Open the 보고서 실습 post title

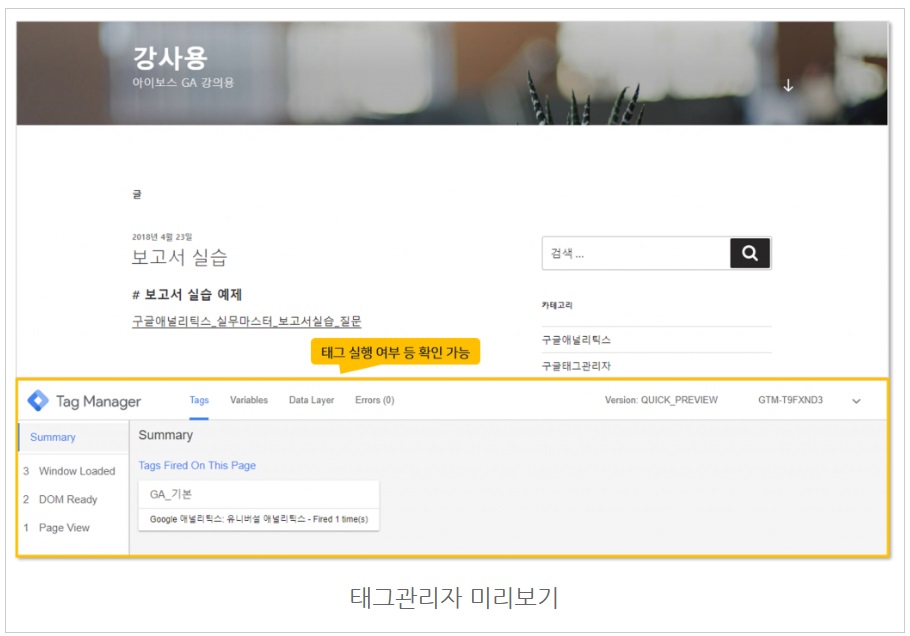(x=179, y=257)
